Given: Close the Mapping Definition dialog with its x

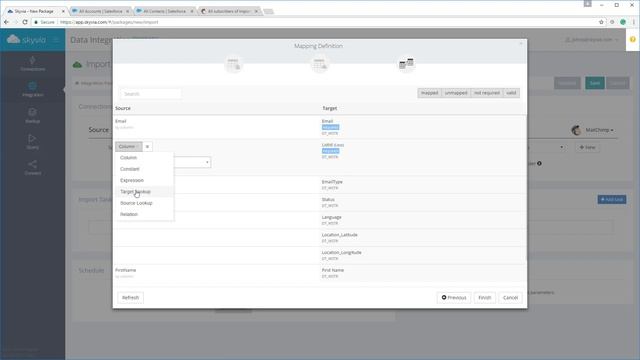Looking at the screenshot, I should [521, 44].
